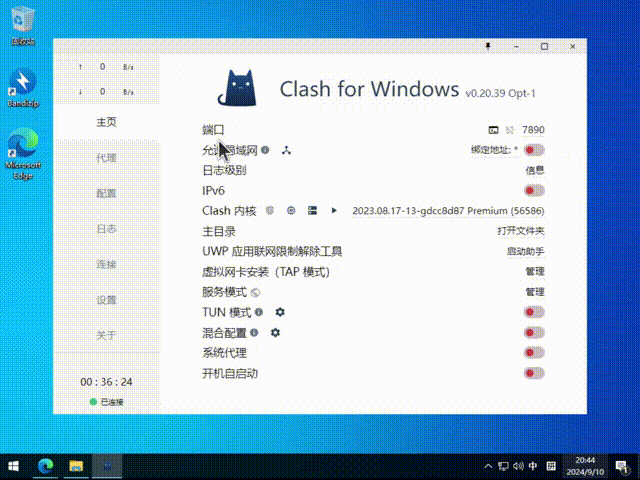Click the port number 7890
This screenshot has height=480, width=640.
coord(533,130)
